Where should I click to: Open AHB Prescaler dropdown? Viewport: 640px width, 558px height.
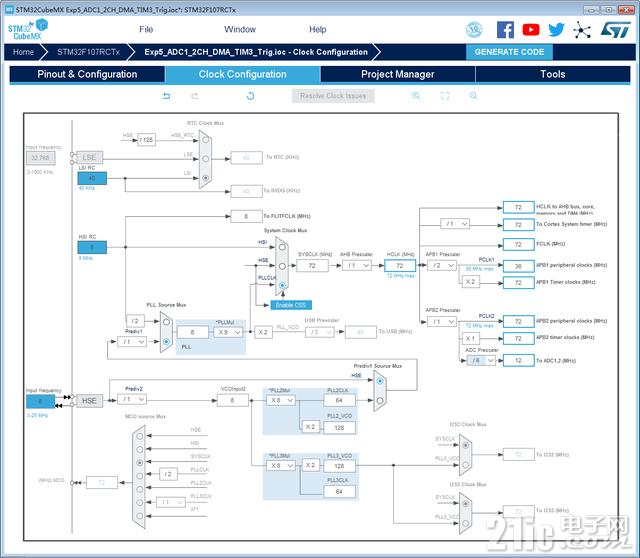[x=357, y=266]
